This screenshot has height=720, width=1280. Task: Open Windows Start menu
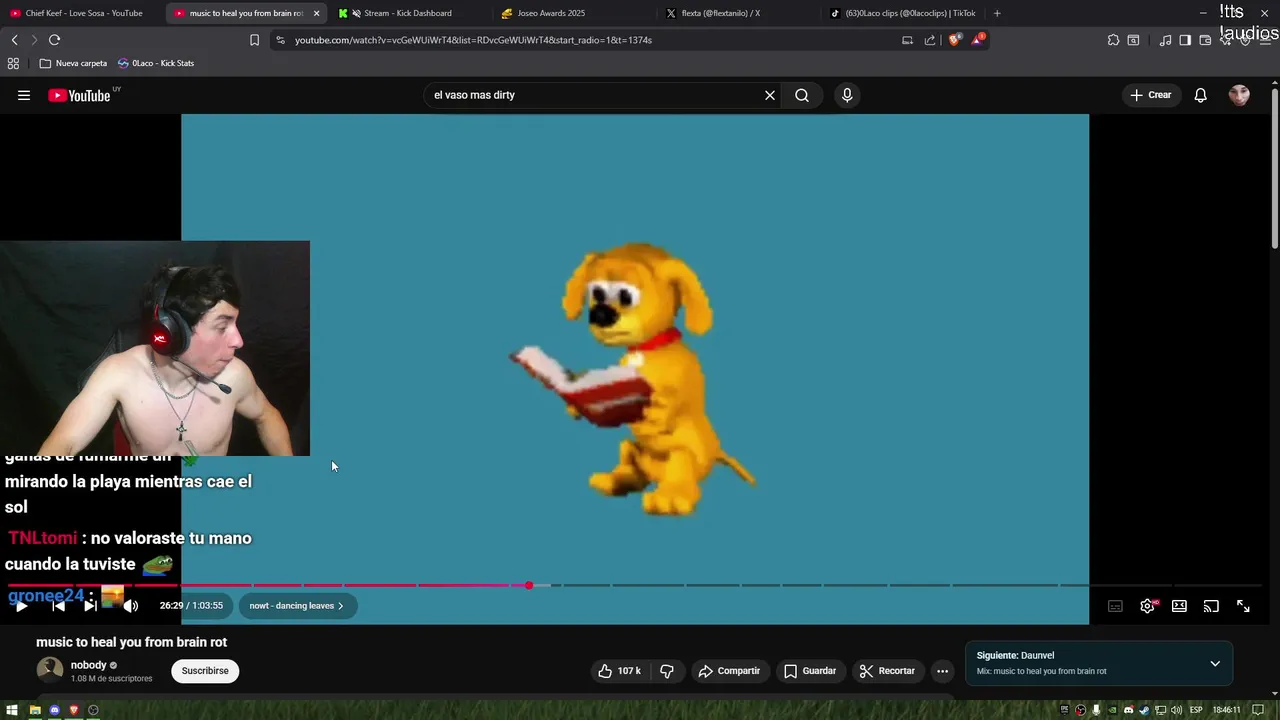point(11,710)
